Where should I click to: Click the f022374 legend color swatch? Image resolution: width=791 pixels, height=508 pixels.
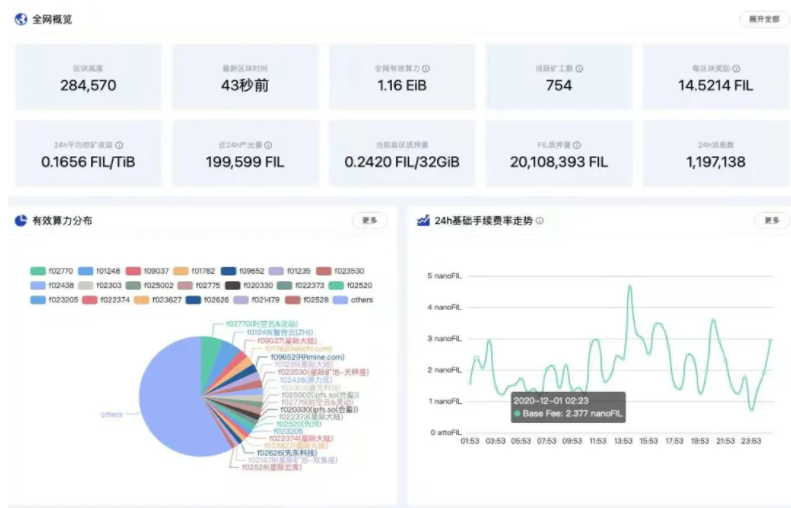click(89, 300)
